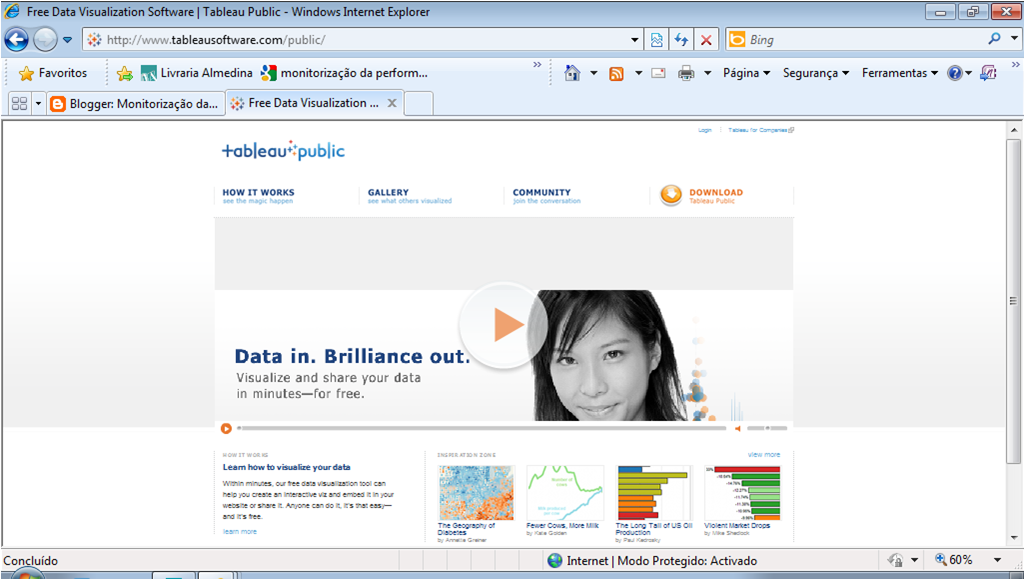Click the orange Download arrow icon

[x=671, y=195]
